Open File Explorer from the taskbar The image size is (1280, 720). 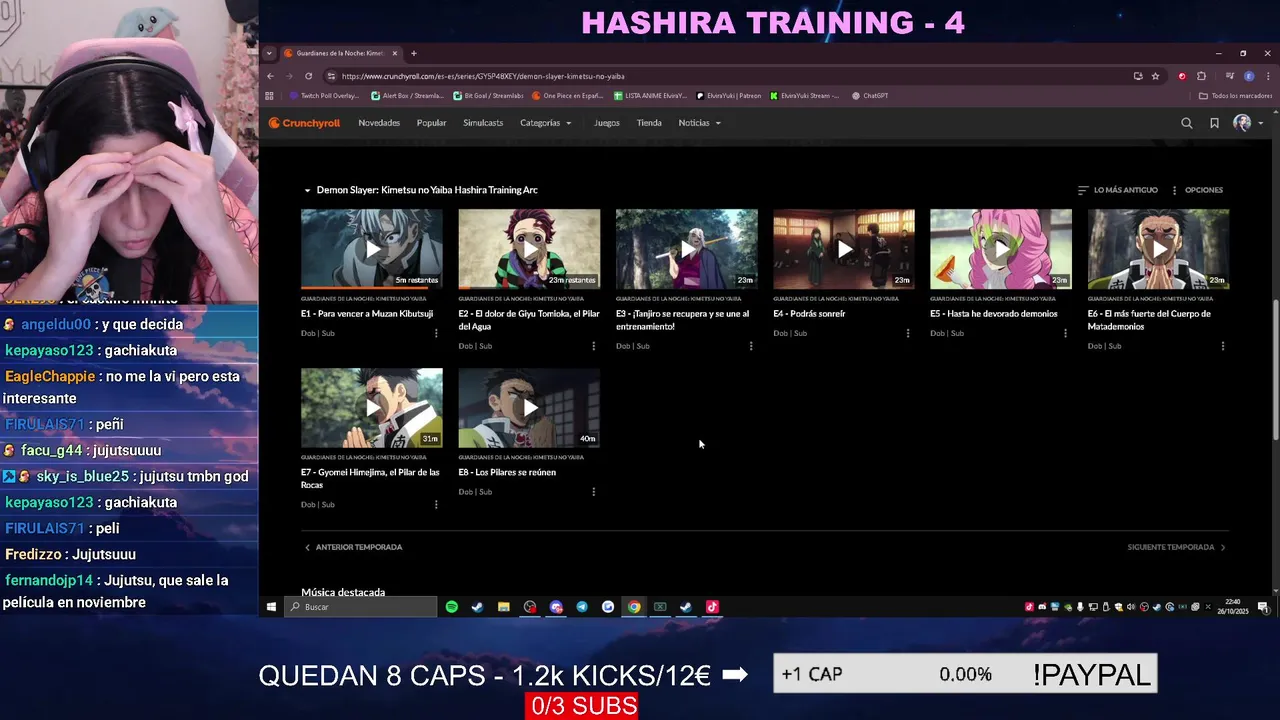point(504,607)
